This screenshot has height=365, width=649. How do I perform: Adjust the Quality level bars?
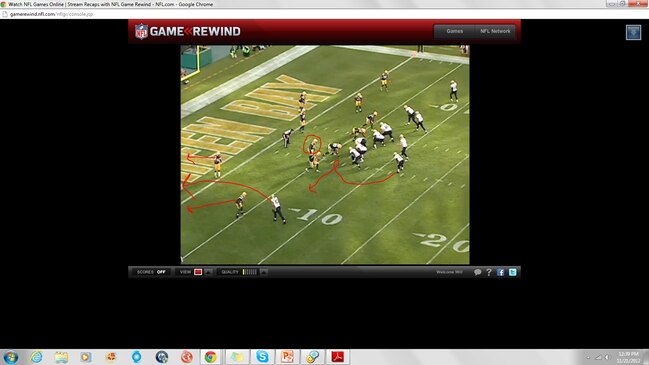(250, 272)
